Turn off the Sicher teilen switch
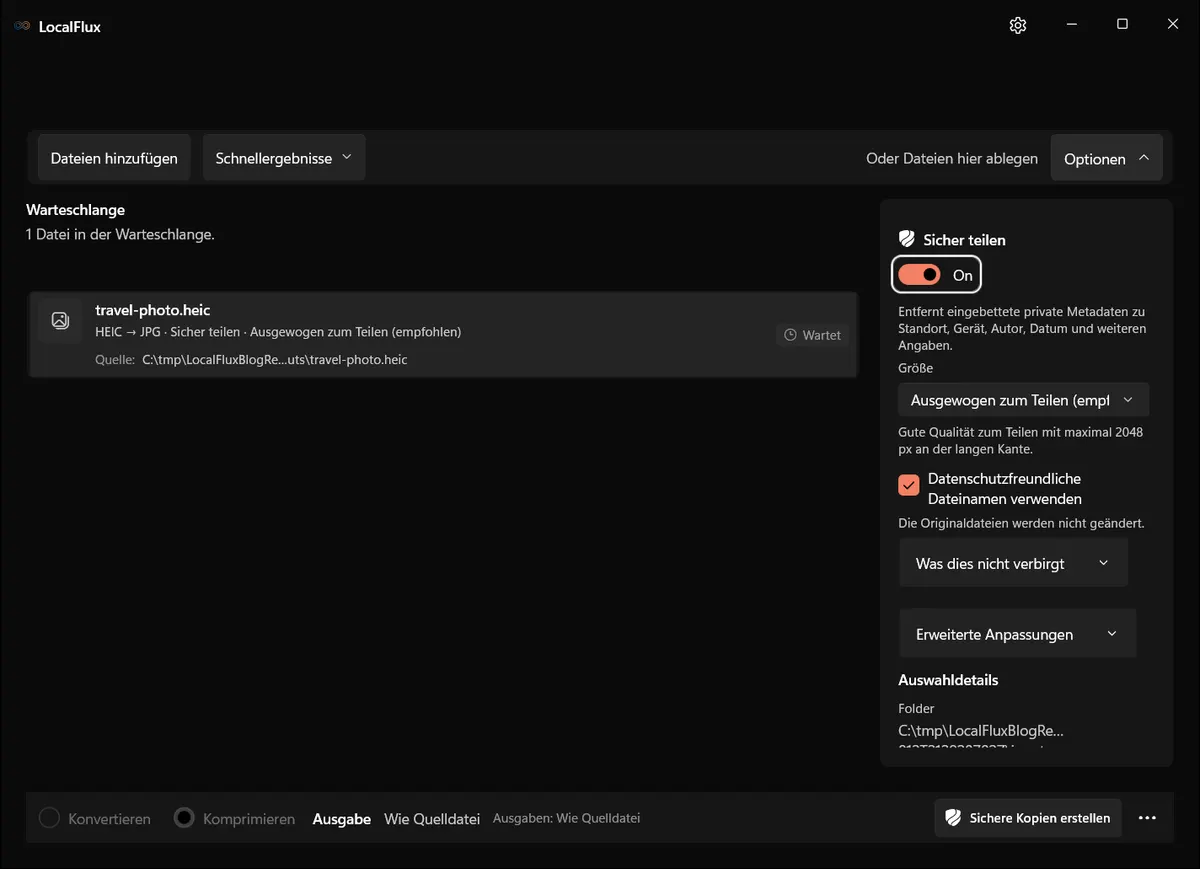Viewport: 1200px width, 869px height. click(x=920, y=275)
